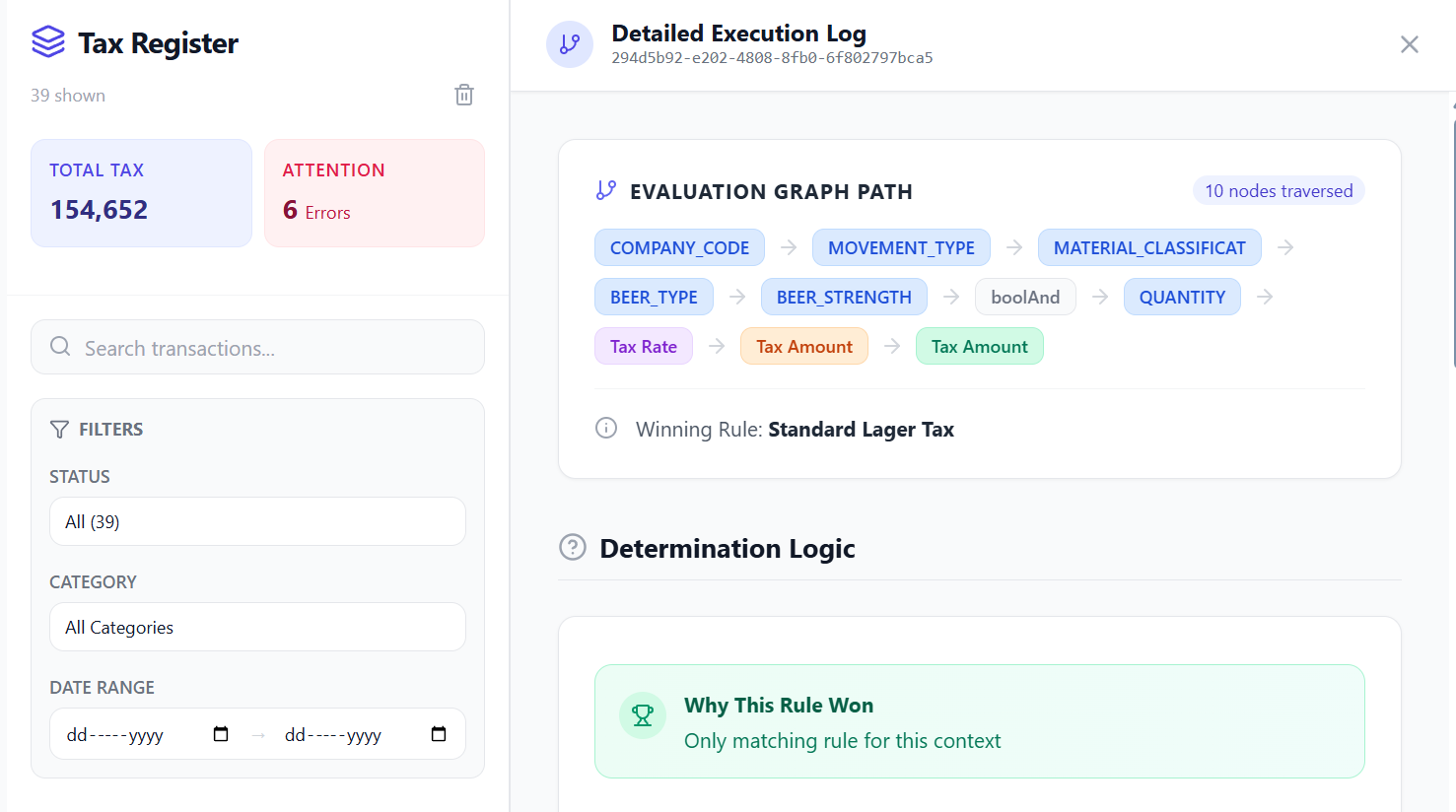
Task: Click the boolAnd node chip
Action: pos(1025,298)
